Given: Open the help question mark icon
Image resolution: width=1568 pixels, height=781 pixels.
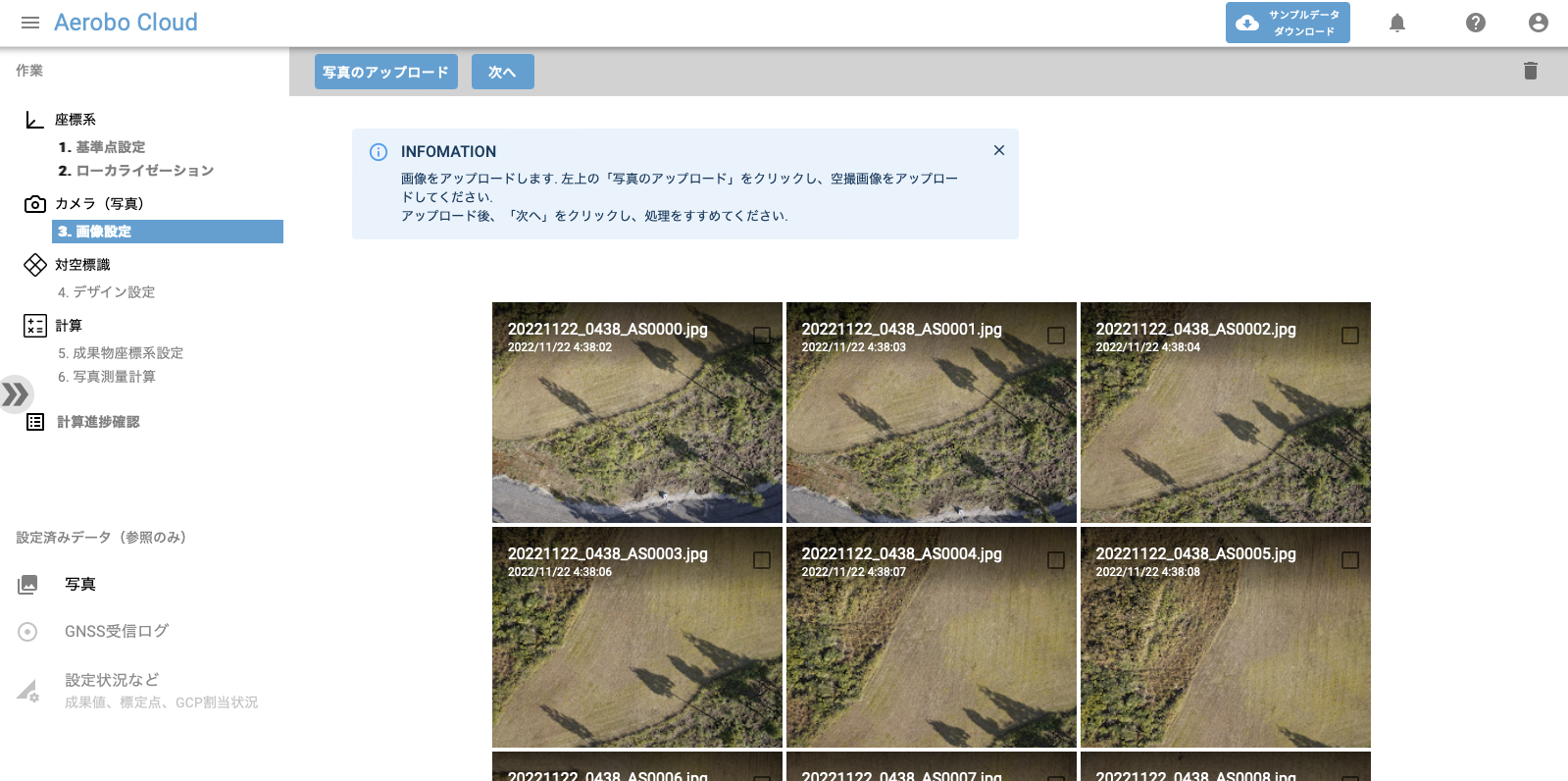Looking at the screenshot, I should [x=1476, y=23].
